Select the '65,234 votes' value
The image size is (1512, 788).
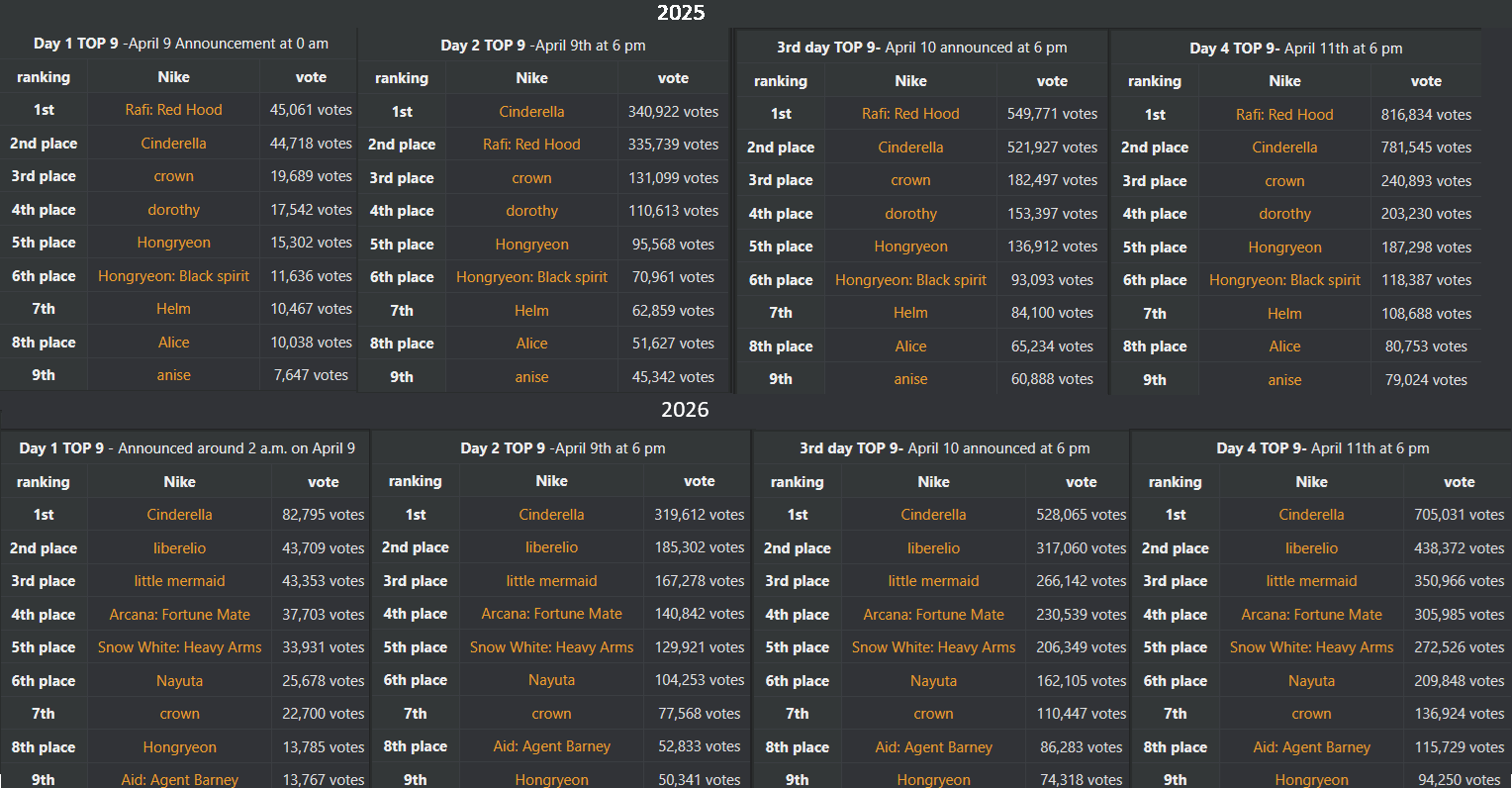click(1052, 346)
